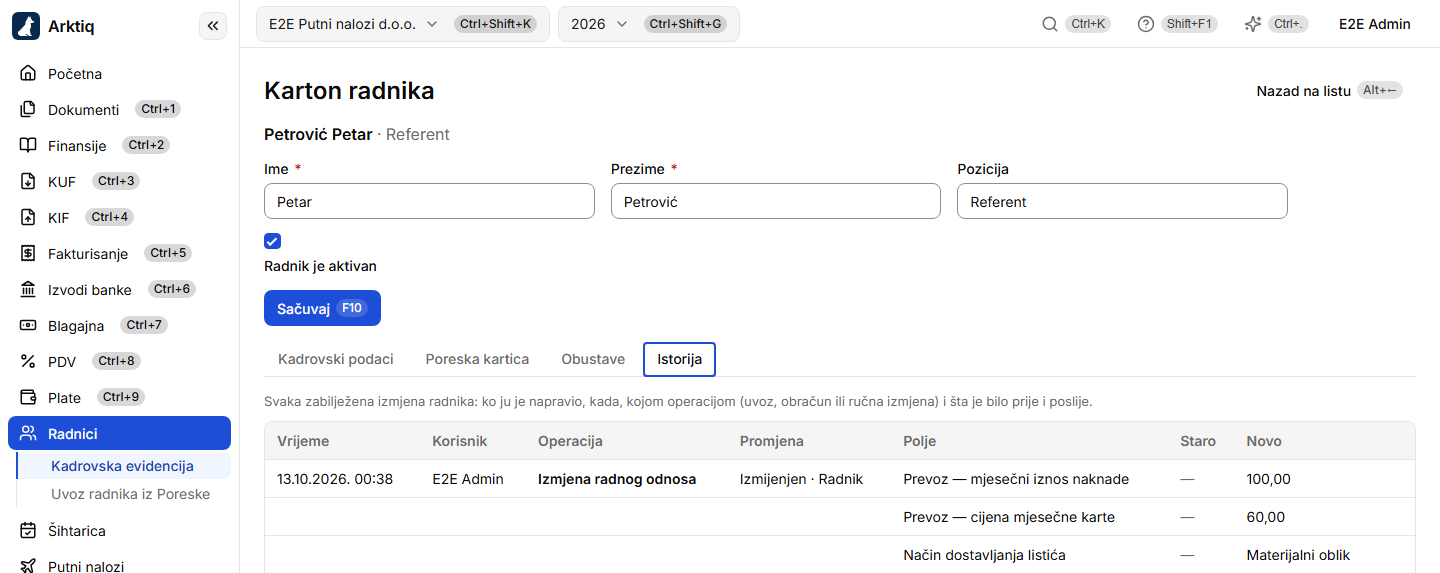The image size is (1440, 573).
Task: Click into the Prezime input field
Action: point(776,201)
